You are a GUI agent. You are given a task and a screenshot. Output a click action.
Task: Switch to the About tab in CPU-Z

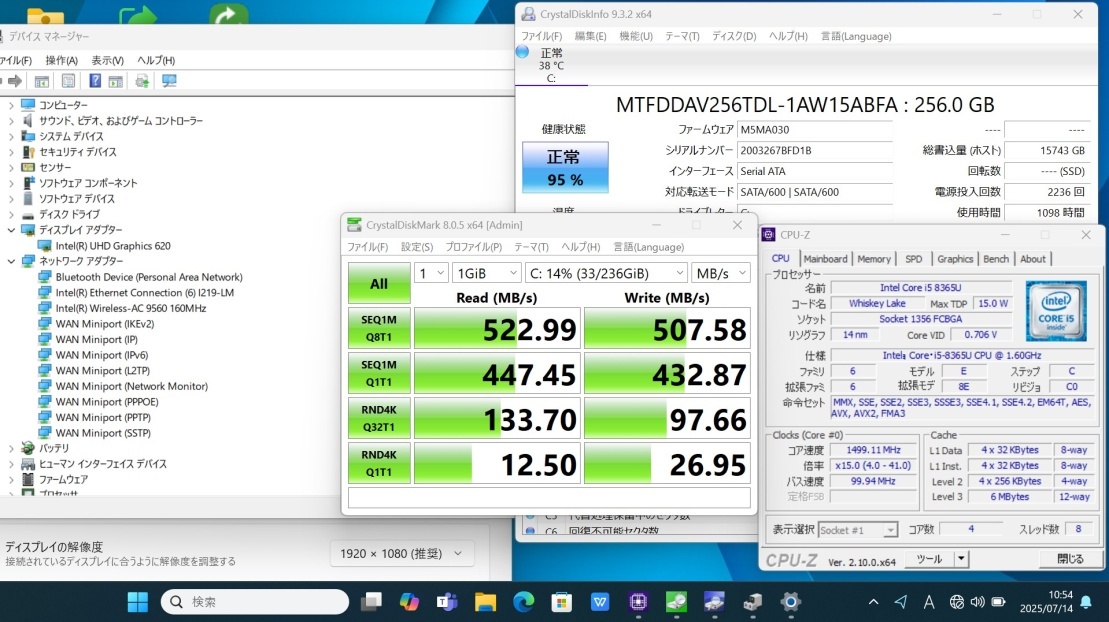coord(1033,259)
